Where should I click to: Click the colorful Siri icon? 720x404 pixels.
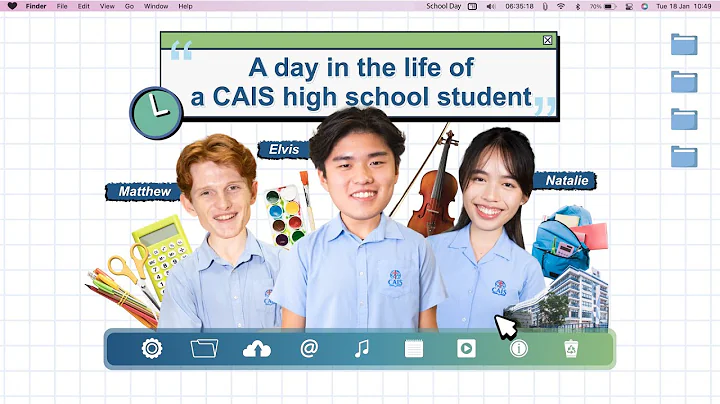click(x=645, y=6)
